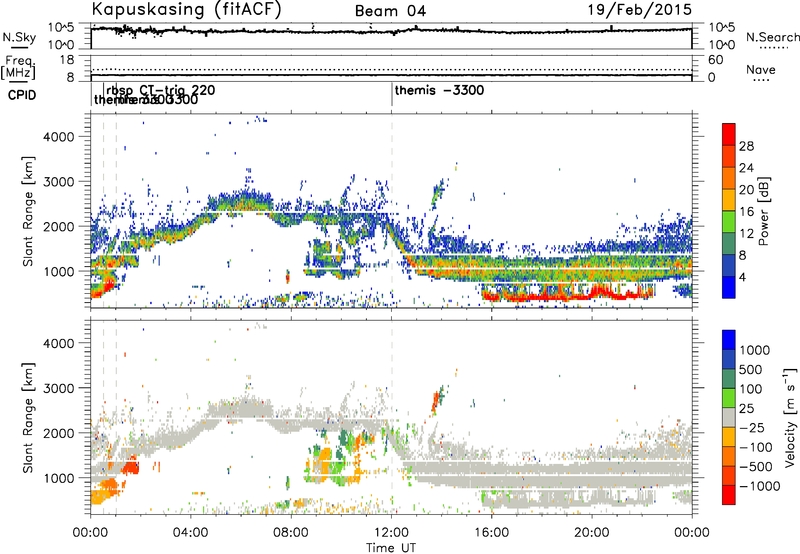Click the dashed 12:00 CPID marker in power panel
Viewport: 800px width, 554px height.
(x=392, y=211)
